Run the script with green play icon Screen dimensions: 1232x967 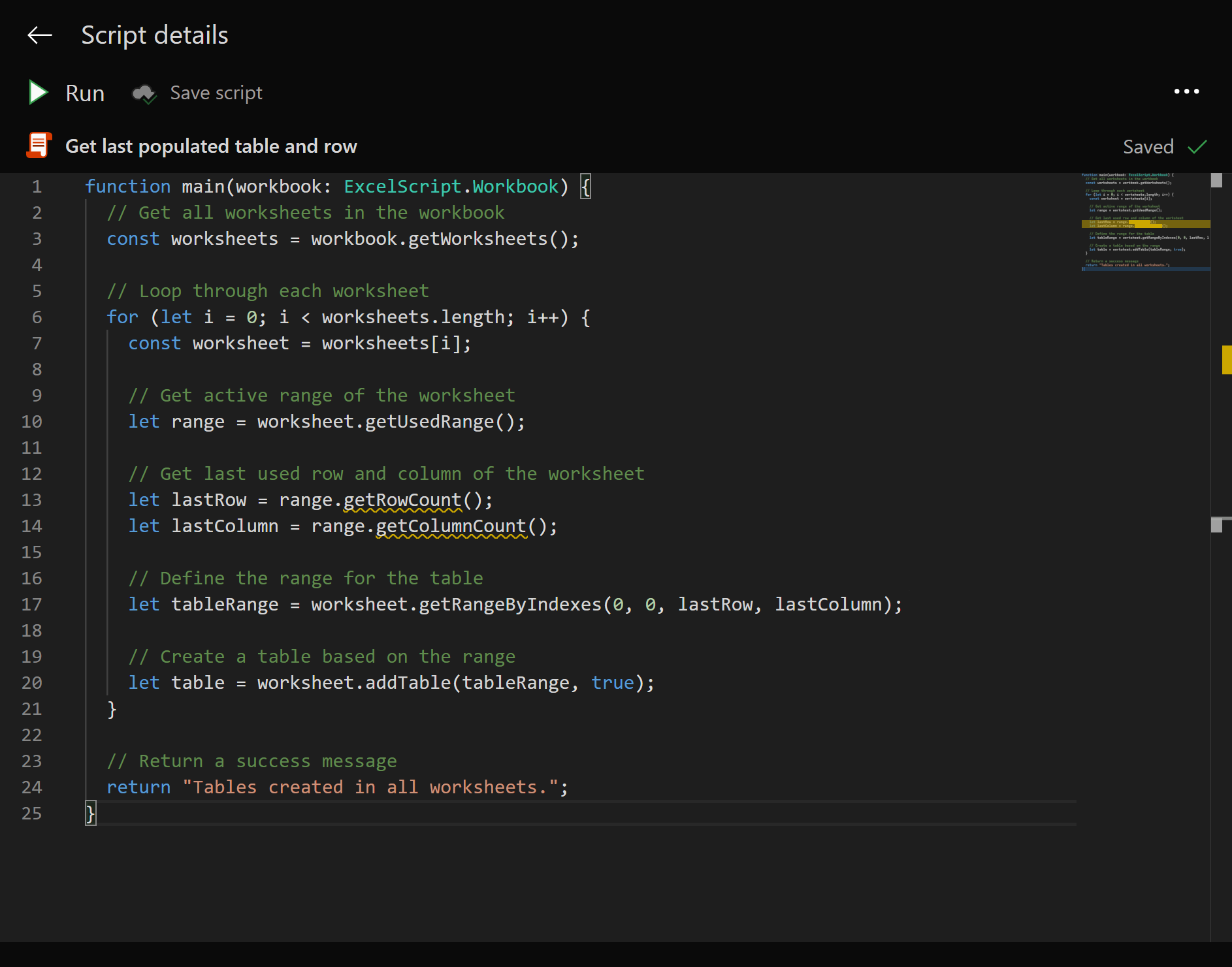pos(39,93)
